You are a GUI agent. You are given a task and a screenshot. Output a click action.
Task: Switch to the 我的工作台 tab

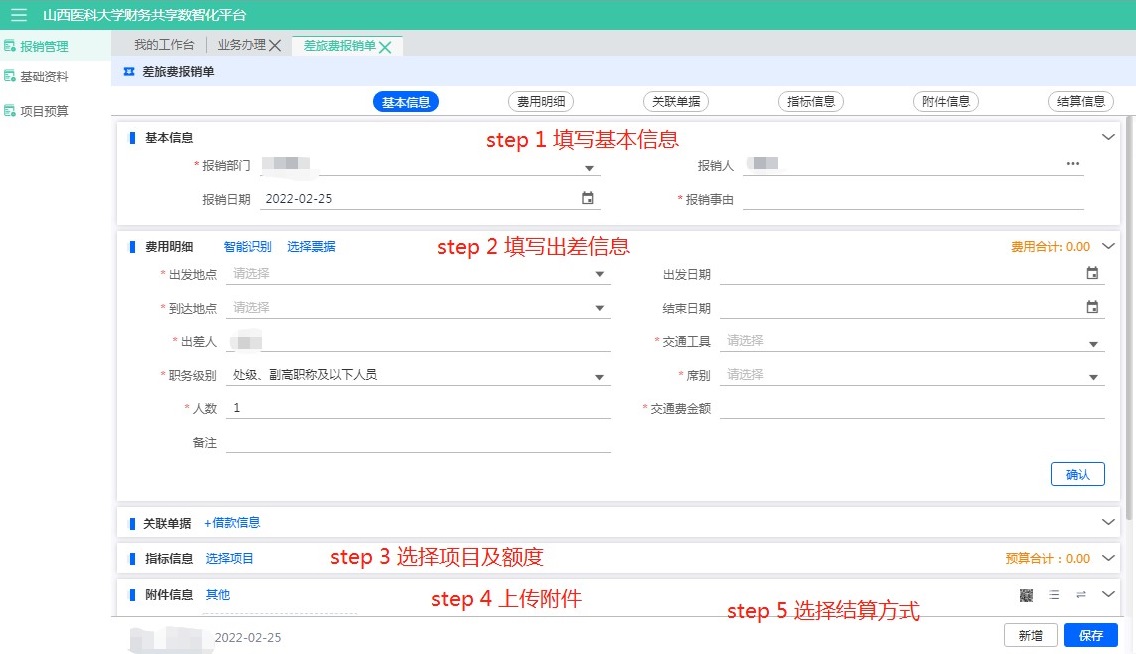(x=164, y=45)
